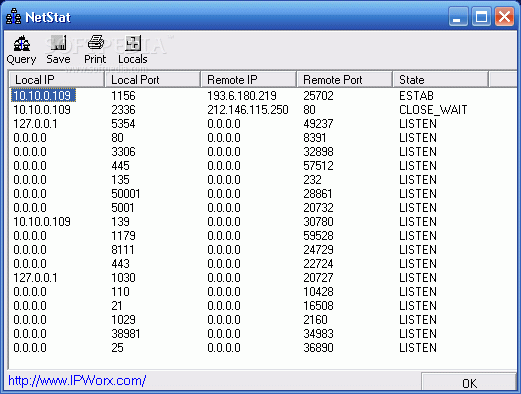Select local port 110 cell
Screen dimensions: 521x394
coord(120,292)
